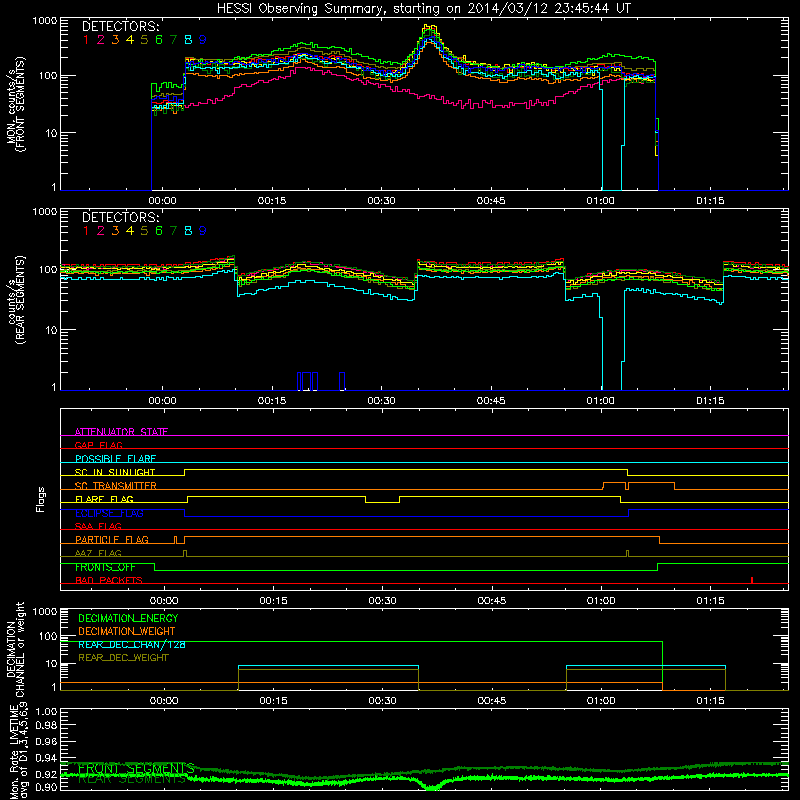Click 01:00 tick under the front segments plot
800x800 pixels.
[x=601, y=201]
